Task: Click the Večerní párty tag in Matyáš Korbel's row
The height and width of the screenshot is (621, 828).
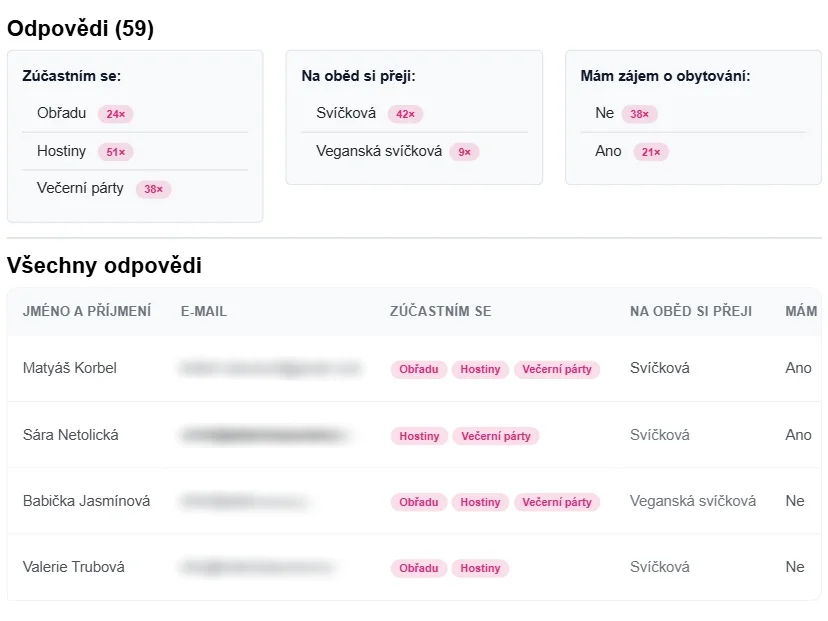Action: tap(557, 369)
